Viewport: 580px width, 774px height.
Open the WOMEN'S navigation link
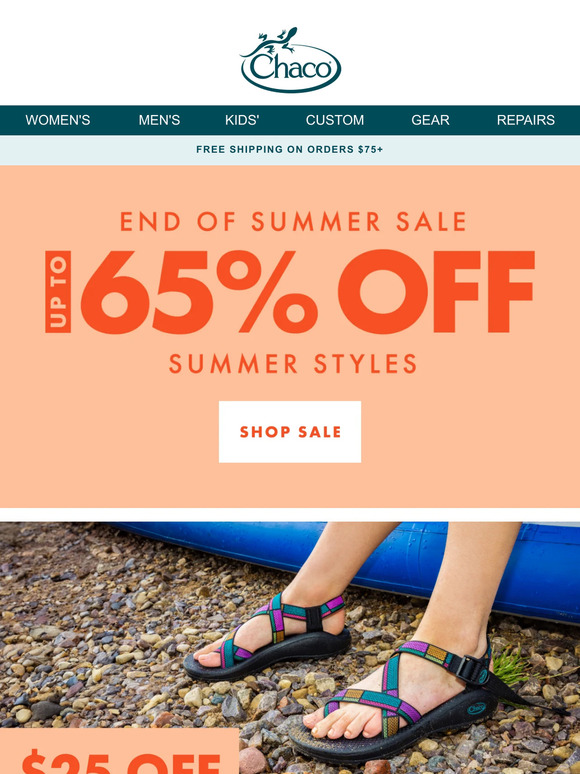(x=58, y=120)
